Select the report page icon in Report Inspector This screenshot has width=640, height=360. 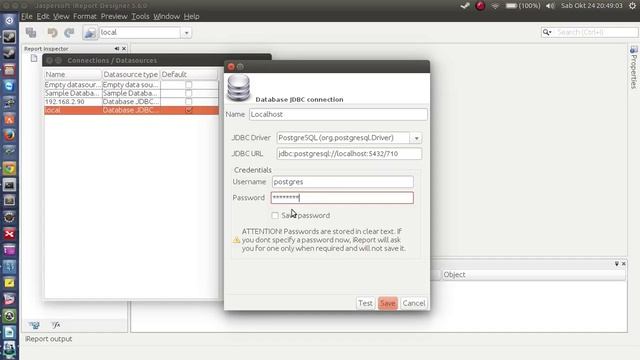tap(34, 58)
